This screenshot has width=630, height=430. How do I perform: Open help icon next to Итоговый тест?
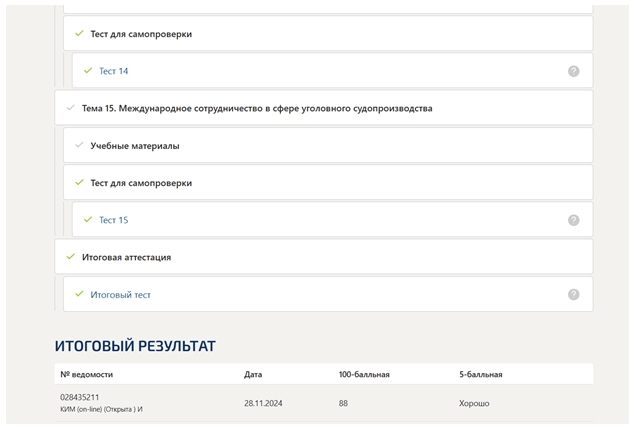click(573, 295)
